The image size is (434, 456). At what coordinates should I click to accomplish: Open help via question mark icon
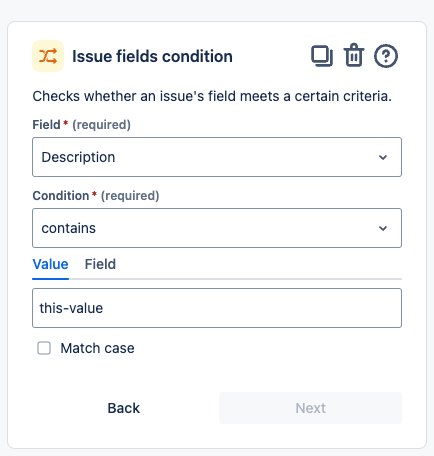pos(386,56)
